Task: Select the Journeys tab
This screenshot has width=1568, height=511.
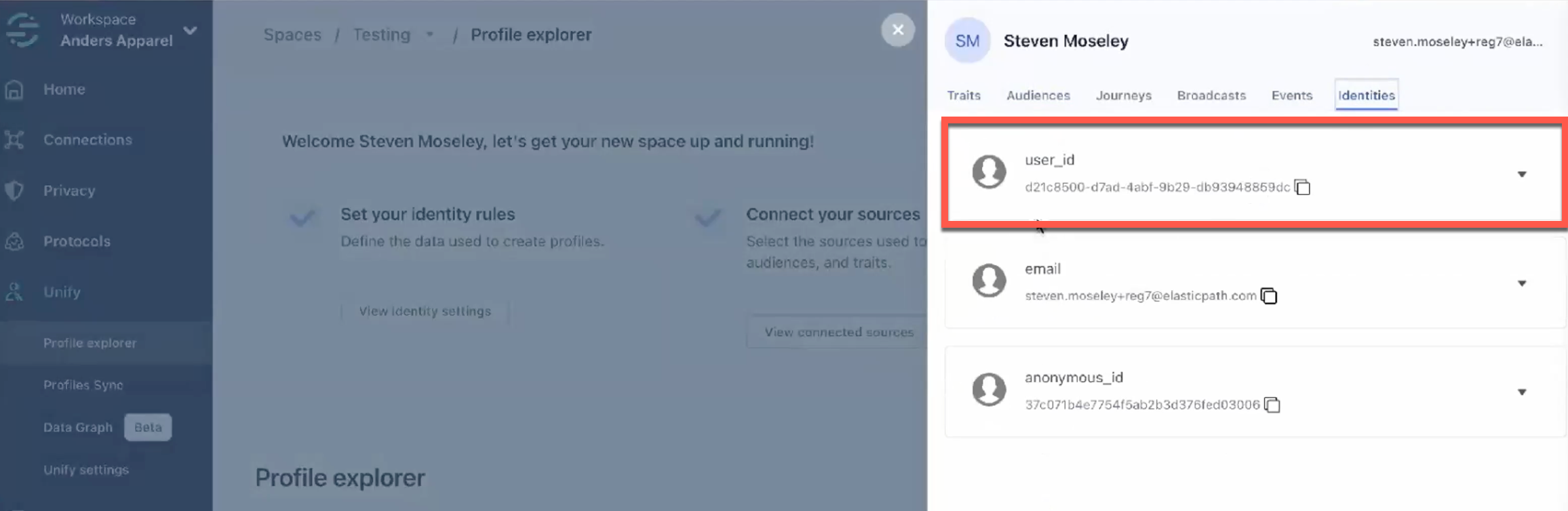Action: (1123, 96)
